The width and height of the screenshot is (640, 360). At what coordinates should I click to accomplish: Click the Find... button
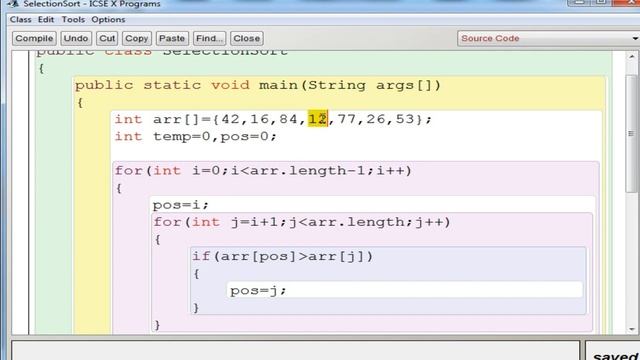click(209, 38)
